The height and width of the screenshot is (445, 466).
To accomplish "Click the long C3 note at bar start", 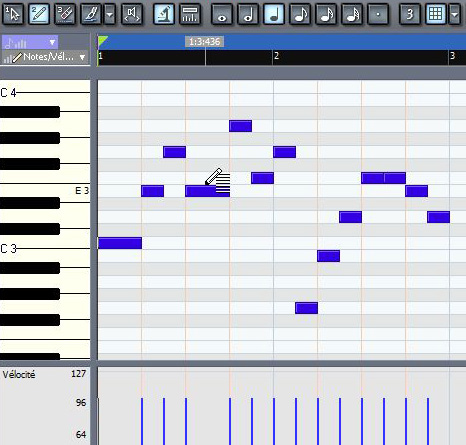I will pos(120,243).
